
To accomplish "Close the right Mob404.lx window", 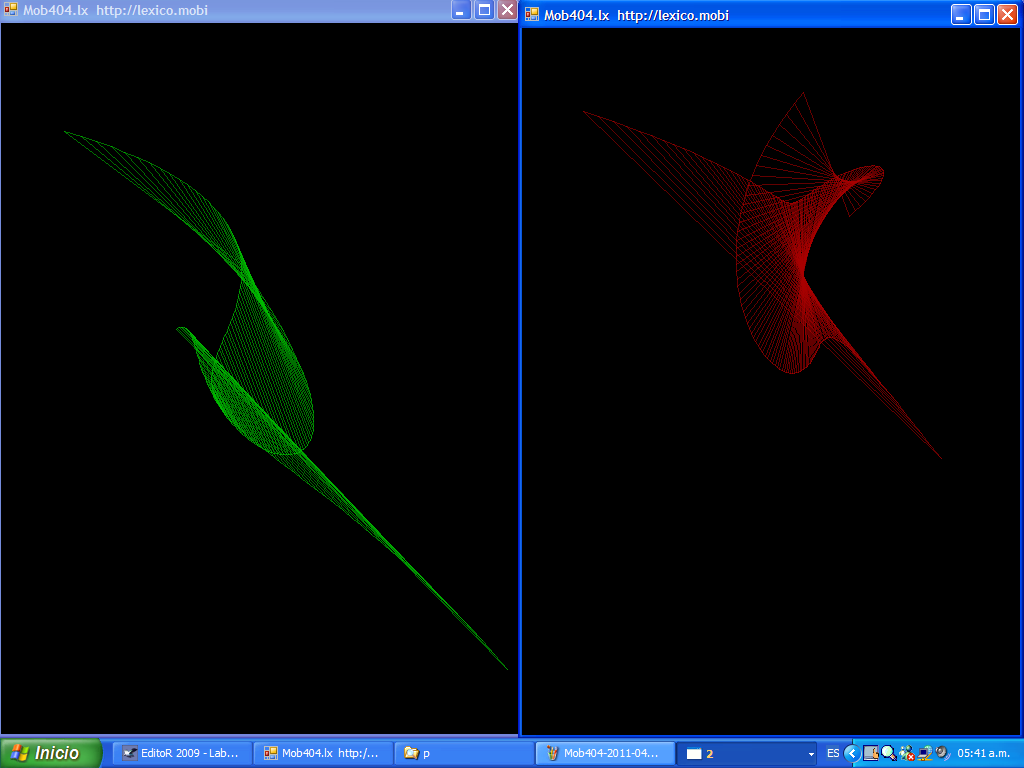I will [x=1007, y=14].
